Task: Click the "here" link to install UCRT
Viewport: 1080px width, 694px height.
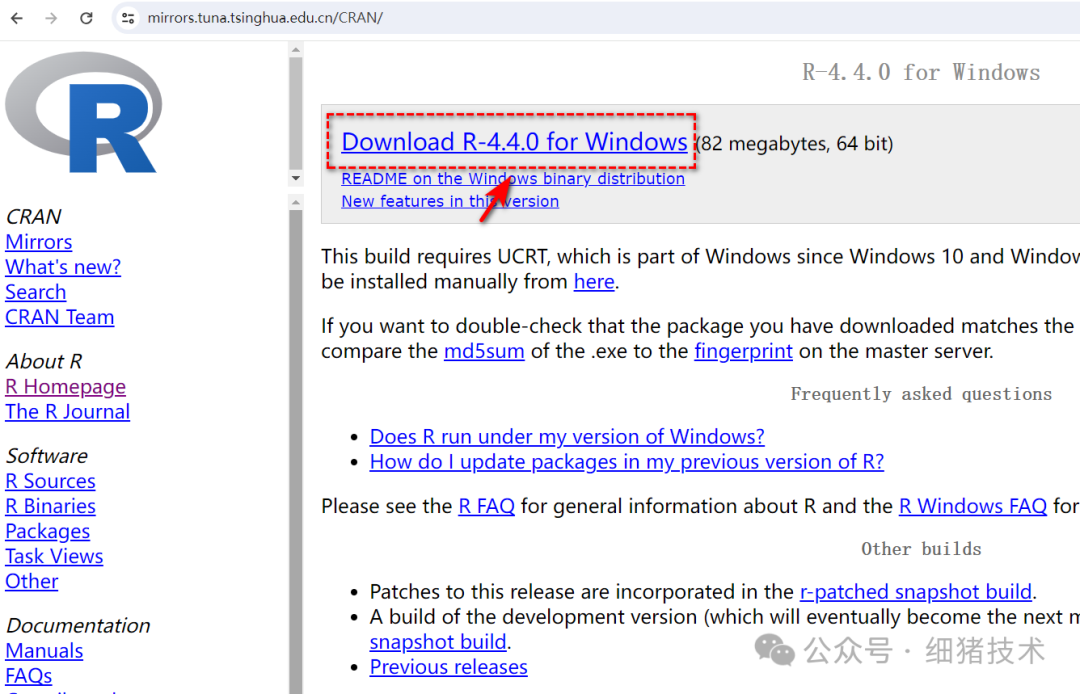Action: pos(594,281)
